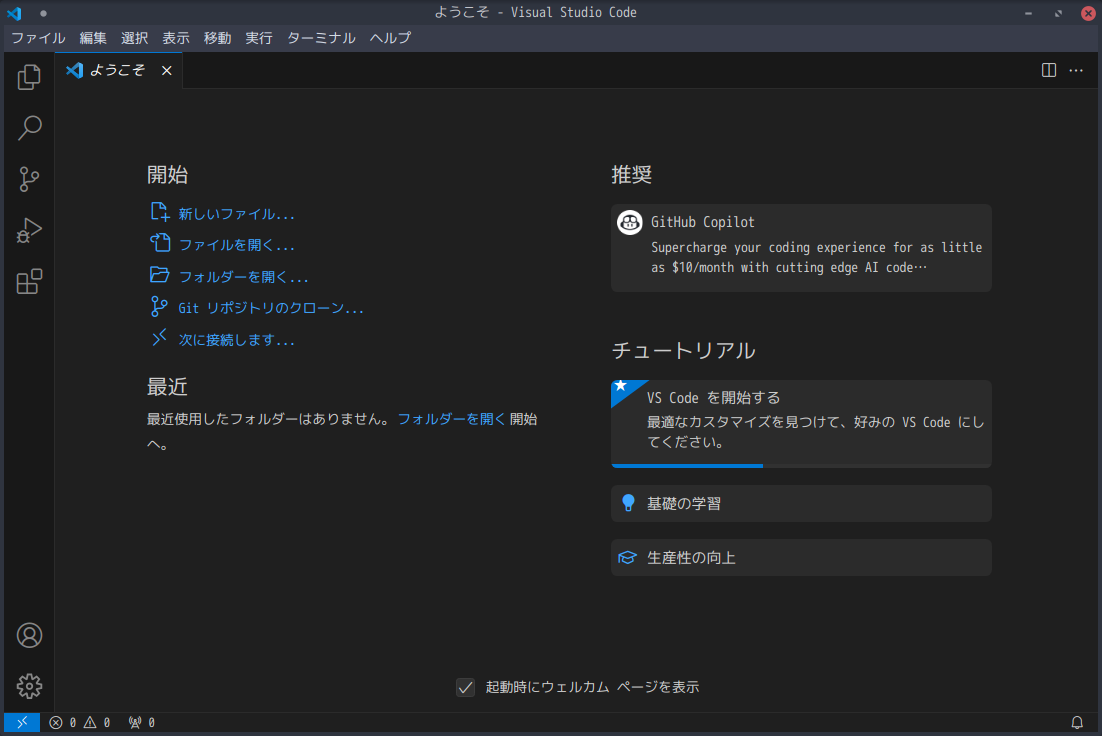Click the graduation cap icon beside 生産性の向上
Viewport: 1102px width, 736px height.
(x=627, y=557)
